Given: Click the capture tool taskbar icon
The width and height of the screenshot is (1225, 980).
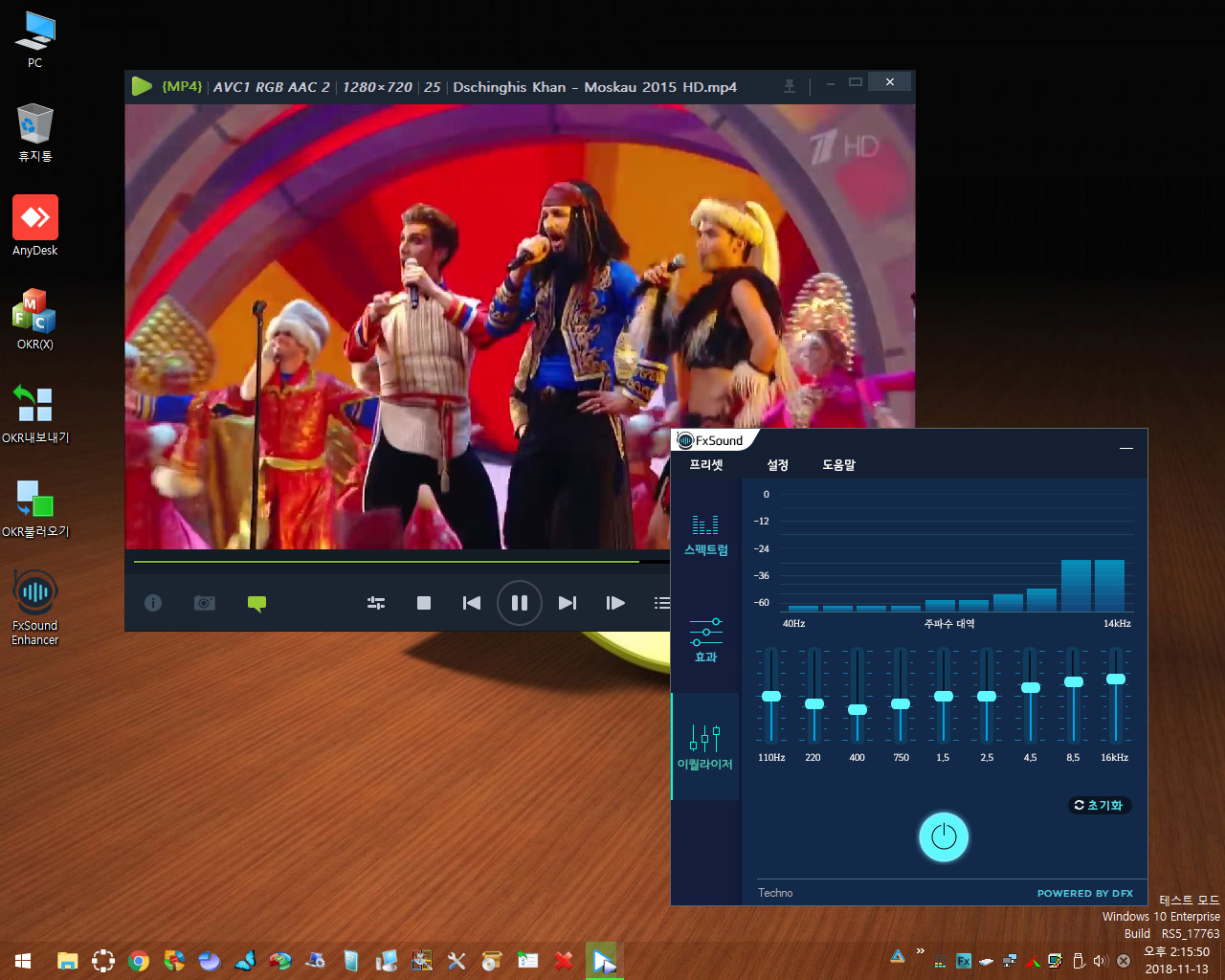Looking at the screenshot, I should [x=103, y=961].
